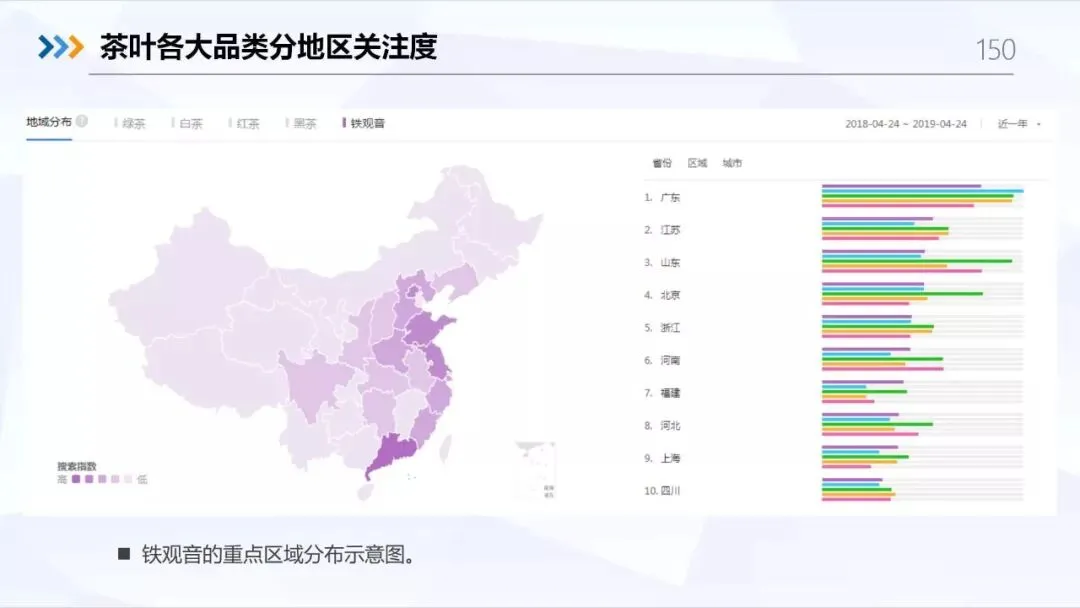Select the 河南 row in the ranking

pyautogui.click(x=833, y=360)
